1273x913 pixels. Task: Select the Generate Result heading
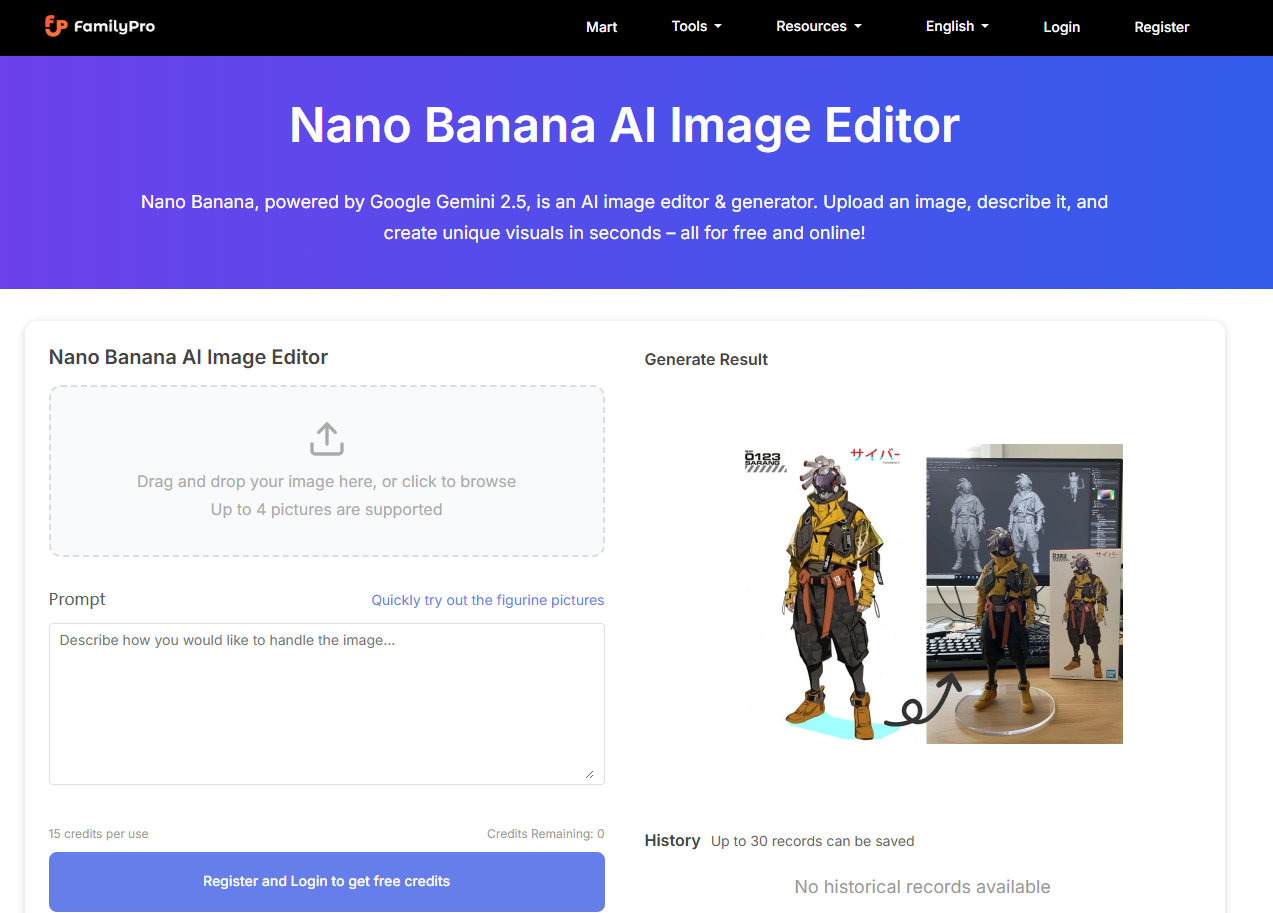[706, 359]
